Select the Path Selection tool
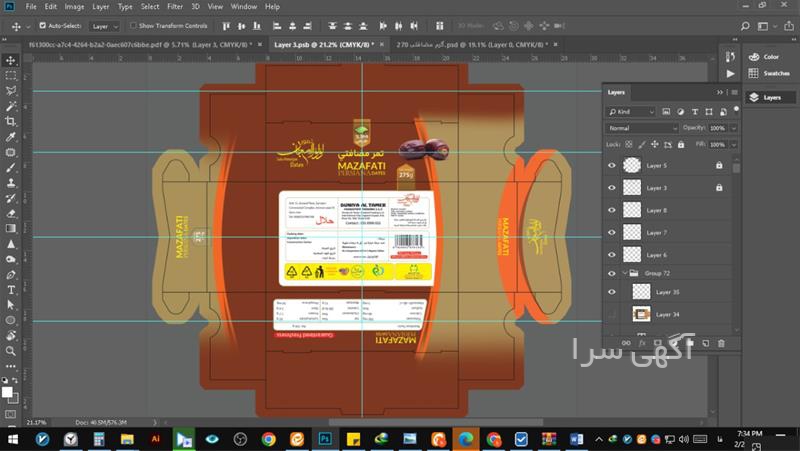The image size is (800, 451). pyautogui.click(x=10, y=305)
